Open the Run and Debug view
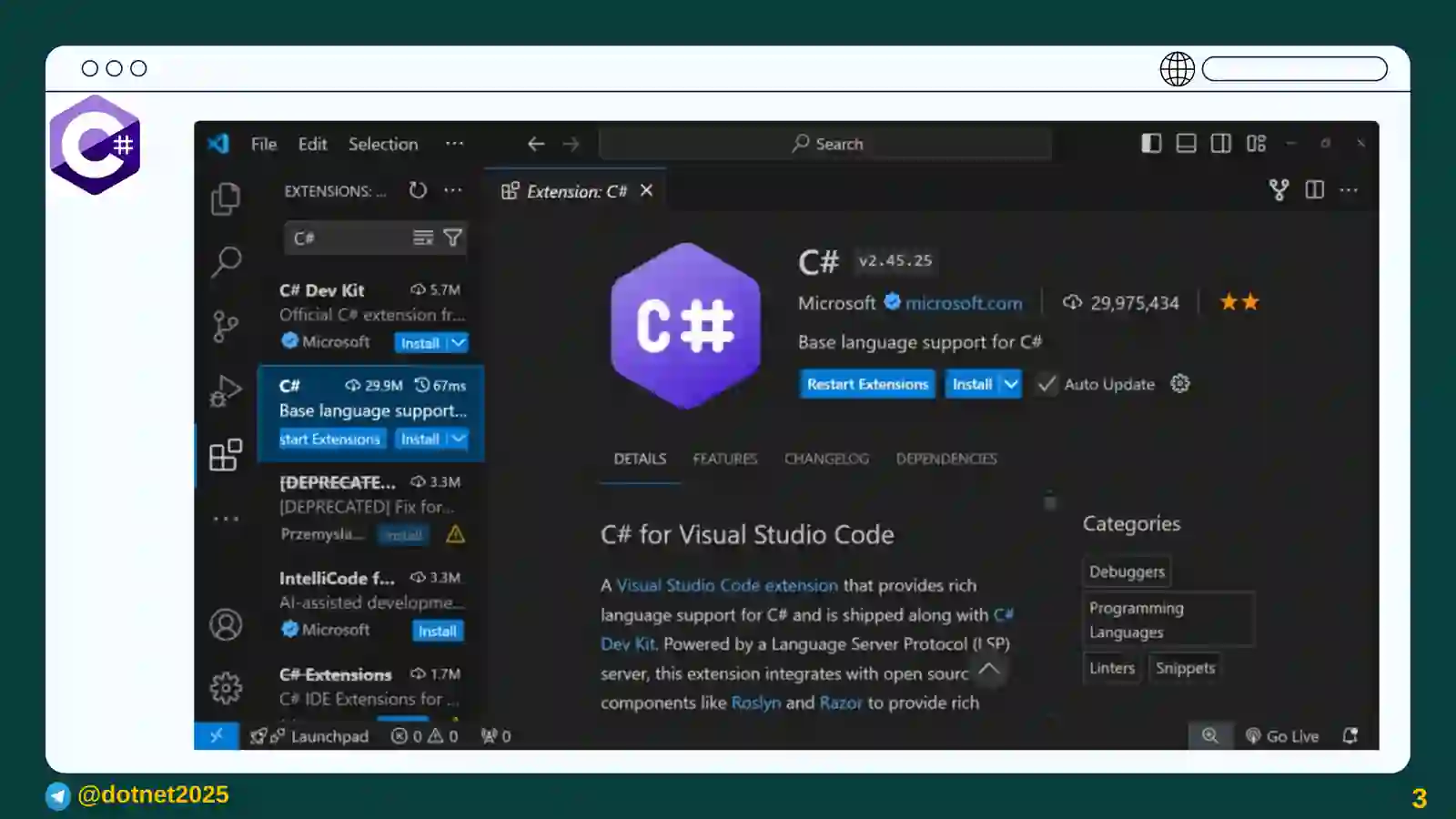Screen dimensions: 1456x819 pyautogui.click(x=226, y=391)
